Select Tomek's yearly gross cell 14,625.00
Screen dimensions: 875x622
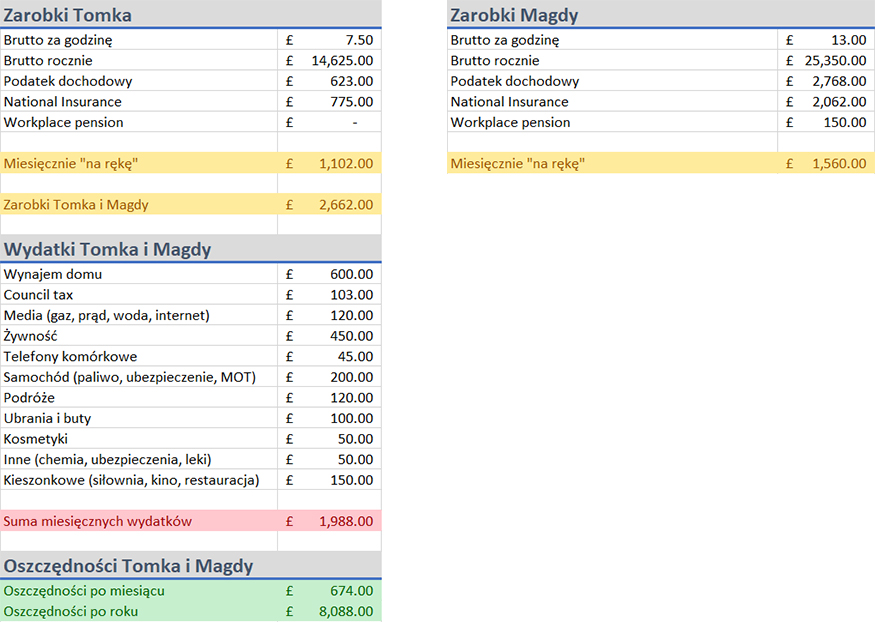click(x=342, y=60)
